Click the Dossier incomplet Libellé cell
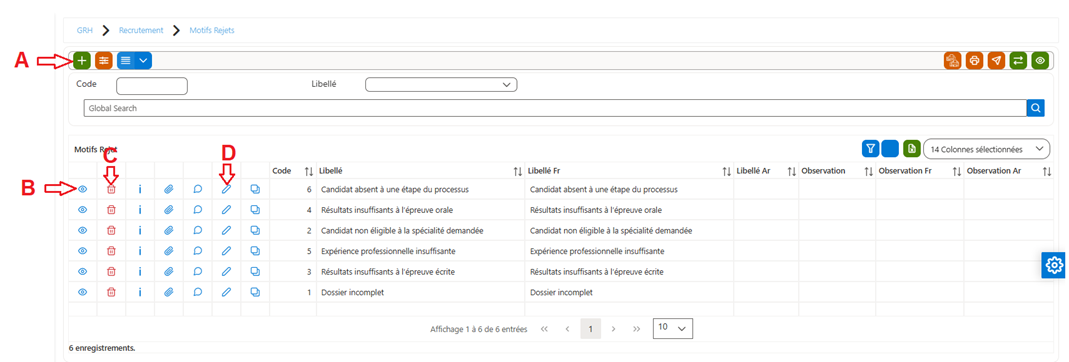 (x=420, y=292)
